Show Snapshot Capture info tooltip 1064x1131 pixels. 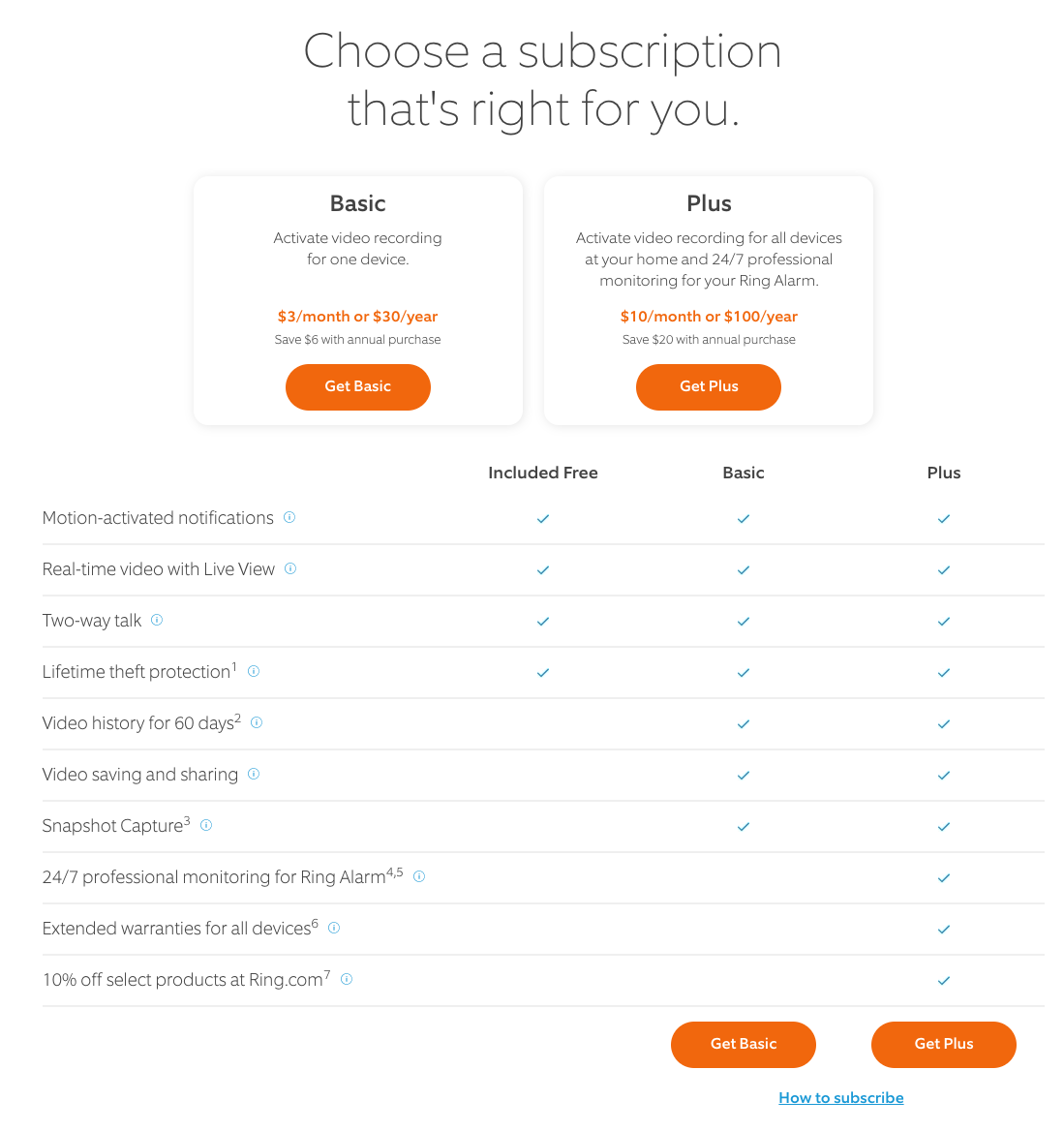pyautogui.click(x=205, y=824)
